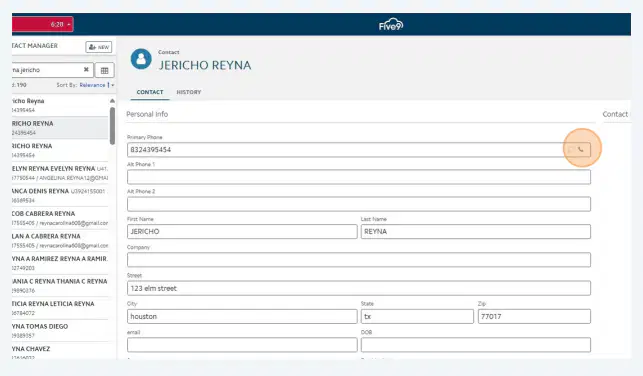643x376 pixels.
Task: Select the YNA CHAVEZ contact
Action: pos(60,351)
